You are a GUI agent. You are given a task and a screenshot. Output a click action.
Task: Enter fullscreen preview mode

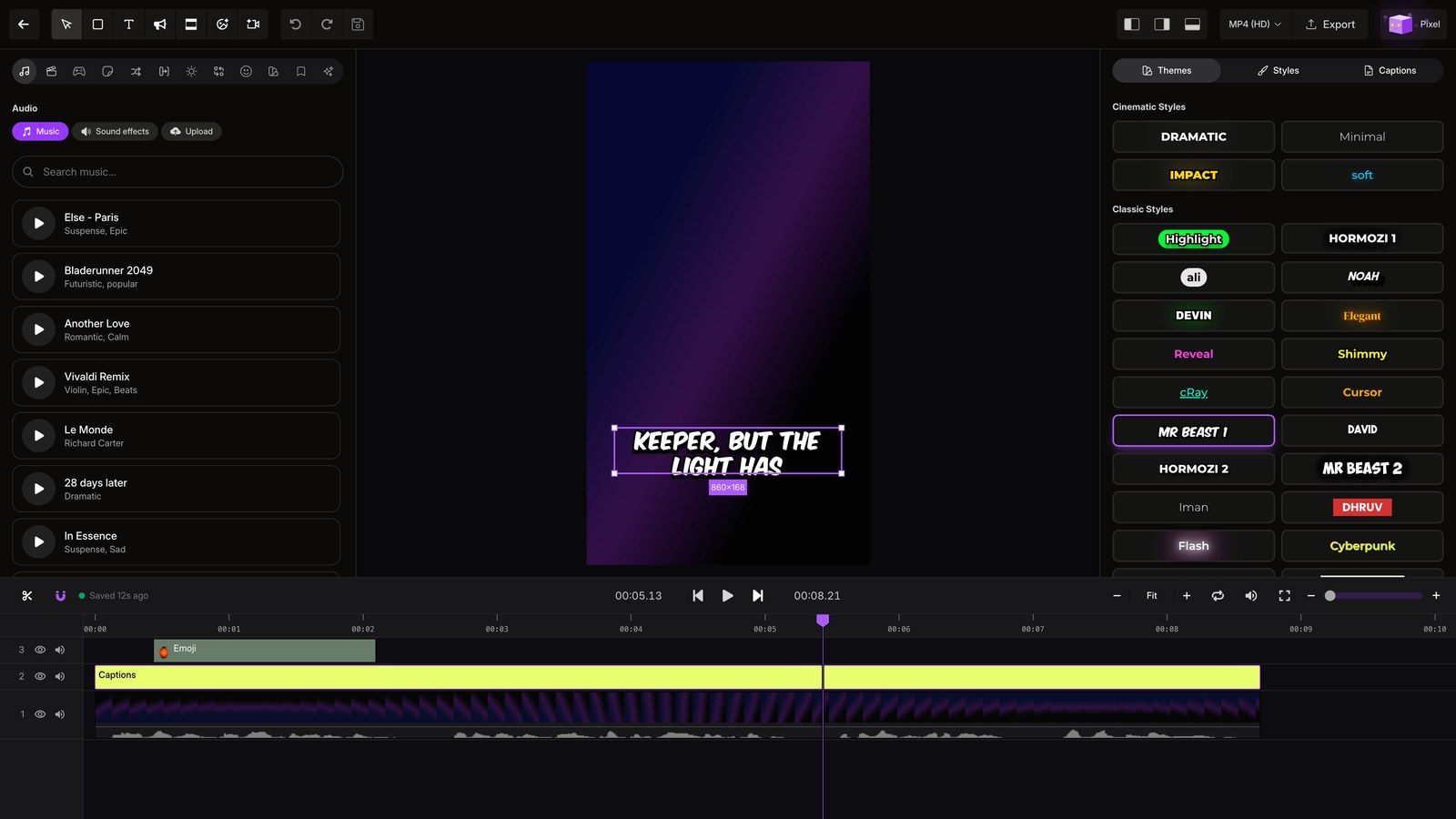point(1284,596)
